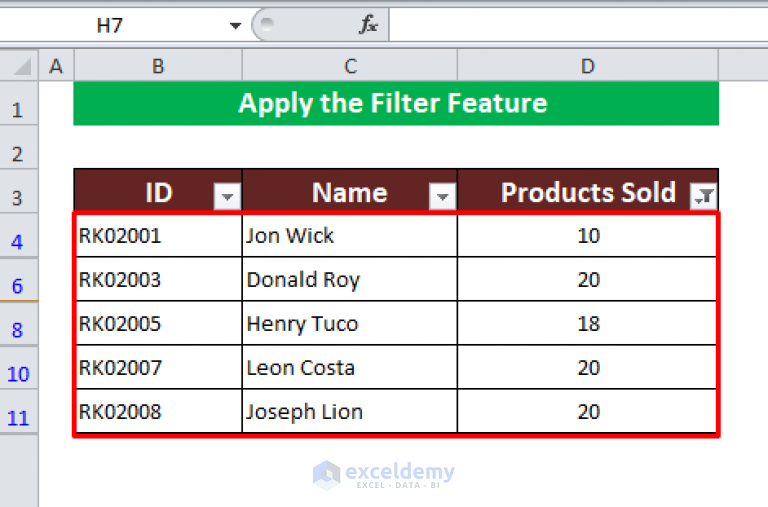
Task: Select the Joseph Lion cell
Action: 350,411
